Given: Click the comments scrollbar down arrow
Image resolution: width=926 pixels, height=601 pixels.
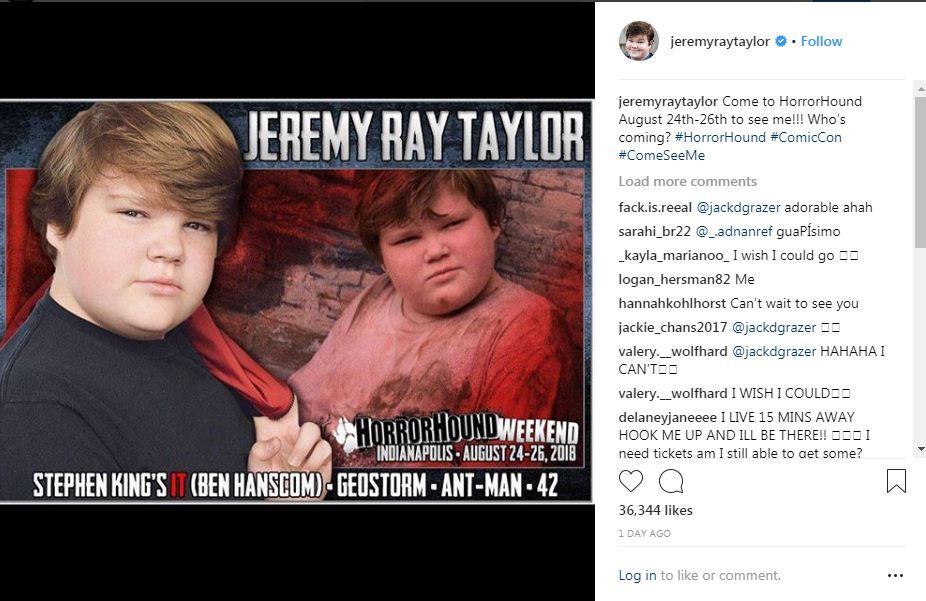Looking at the screenshot, I should pyautogui.click(x=920, y=449).
